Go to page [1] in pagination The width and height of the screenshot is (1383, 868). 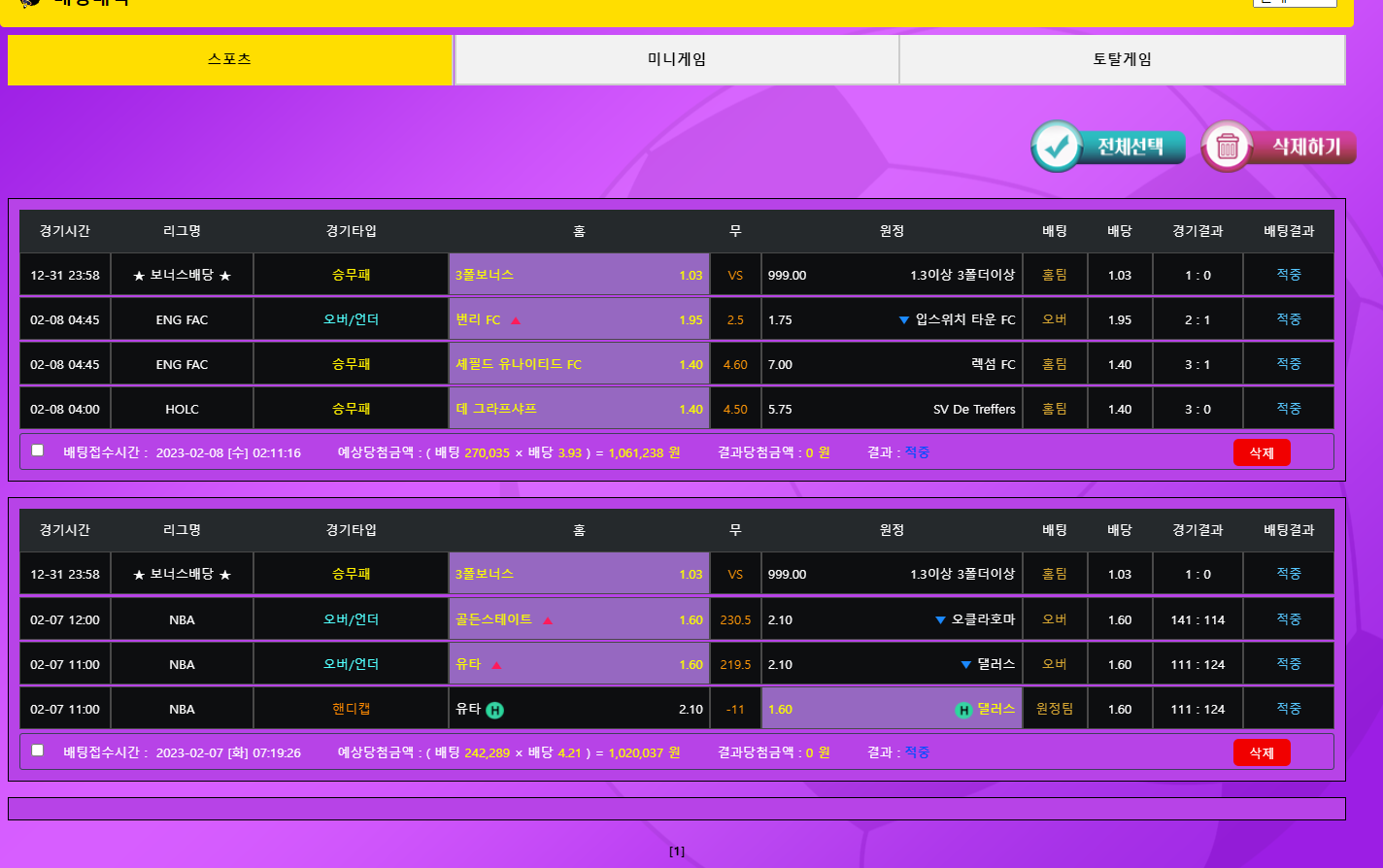(677, 851)
